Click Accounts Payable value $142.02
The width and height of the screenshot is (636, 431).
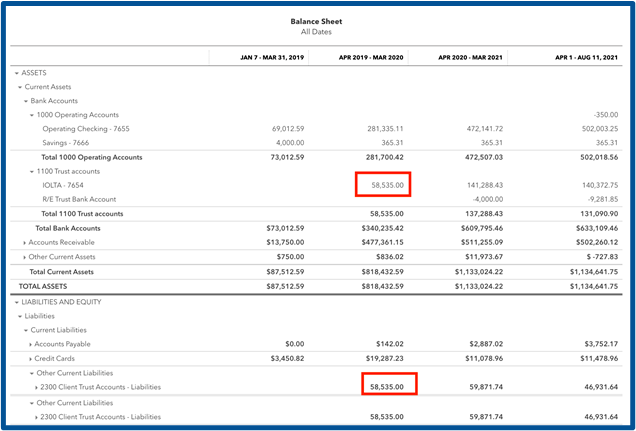[390, 345]
